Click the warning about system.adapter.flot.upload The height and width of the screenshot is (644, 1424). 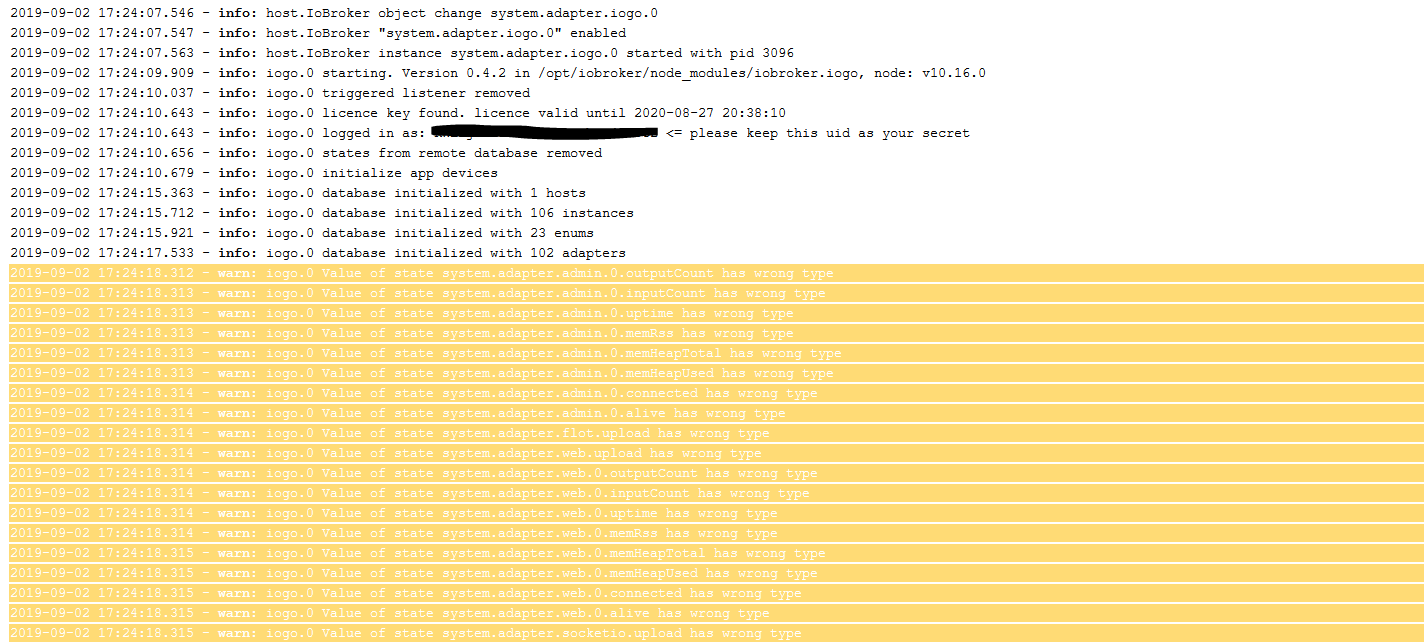[715, 433]
